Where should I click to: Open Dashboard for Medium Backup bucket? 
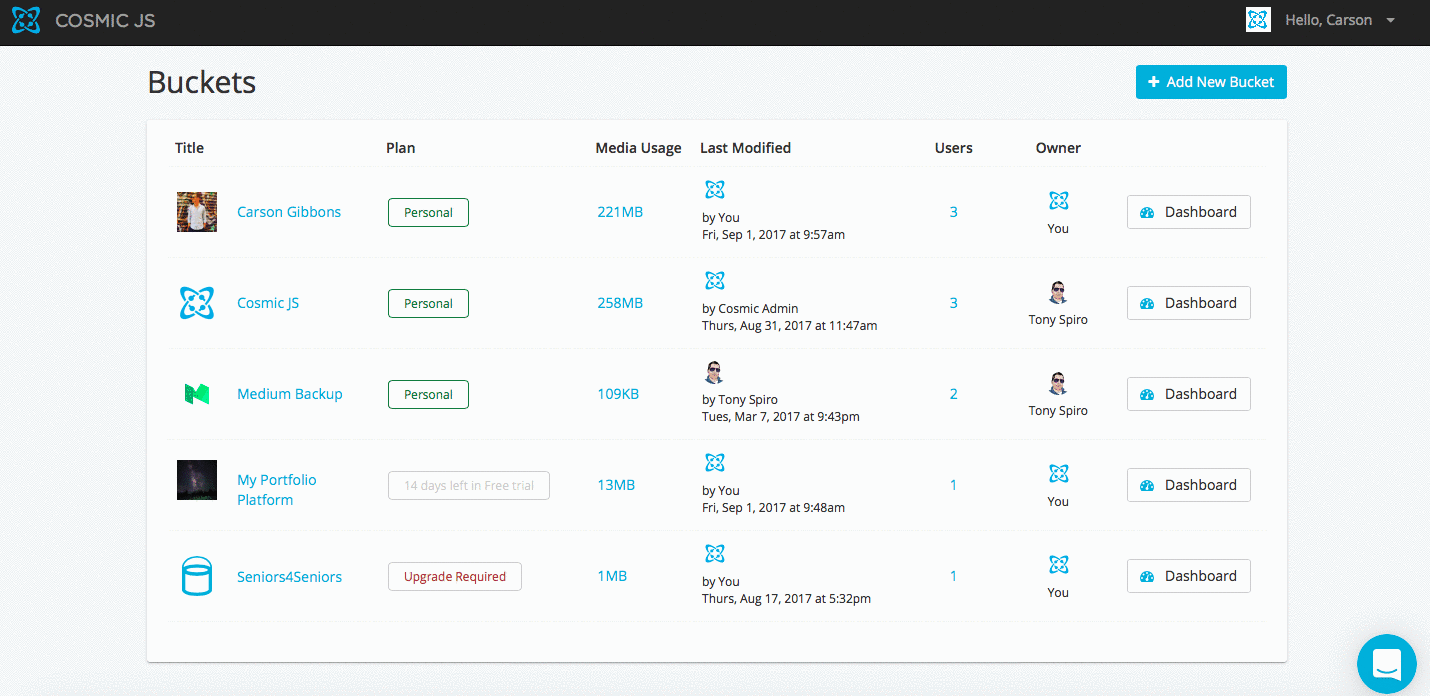click(1188, 394)
